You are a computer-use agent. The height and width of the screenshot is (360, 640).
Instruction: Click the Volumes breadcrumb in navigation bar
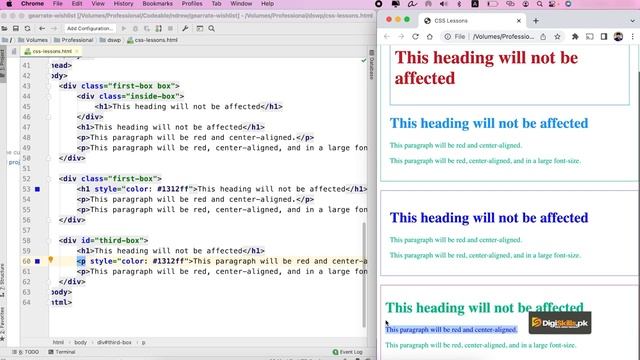coord(33,40)
